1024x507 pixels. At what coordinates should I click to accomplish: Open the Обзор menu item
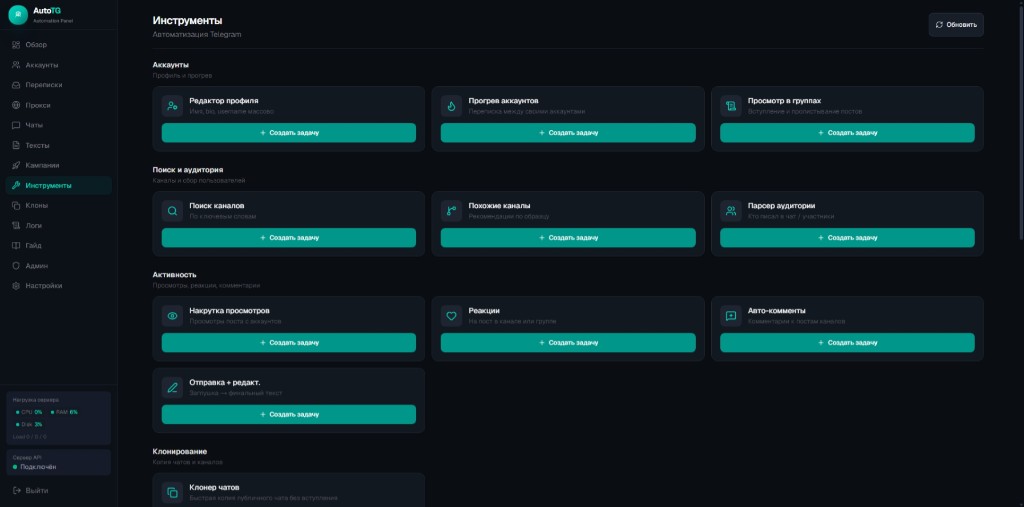coord(59,45)
